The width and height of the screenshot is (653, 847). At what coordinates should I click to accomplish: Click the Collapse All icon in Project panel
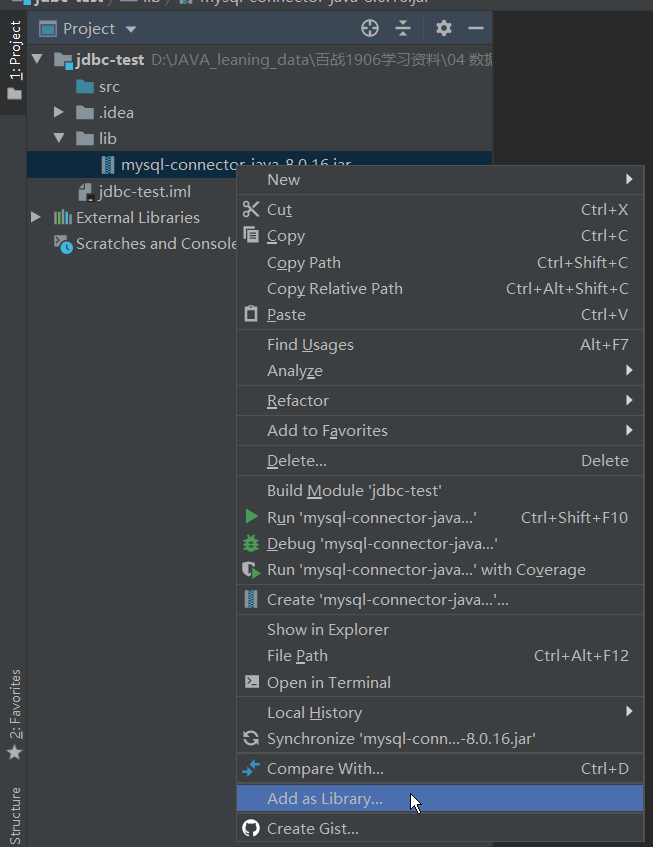tap(403, 28)
